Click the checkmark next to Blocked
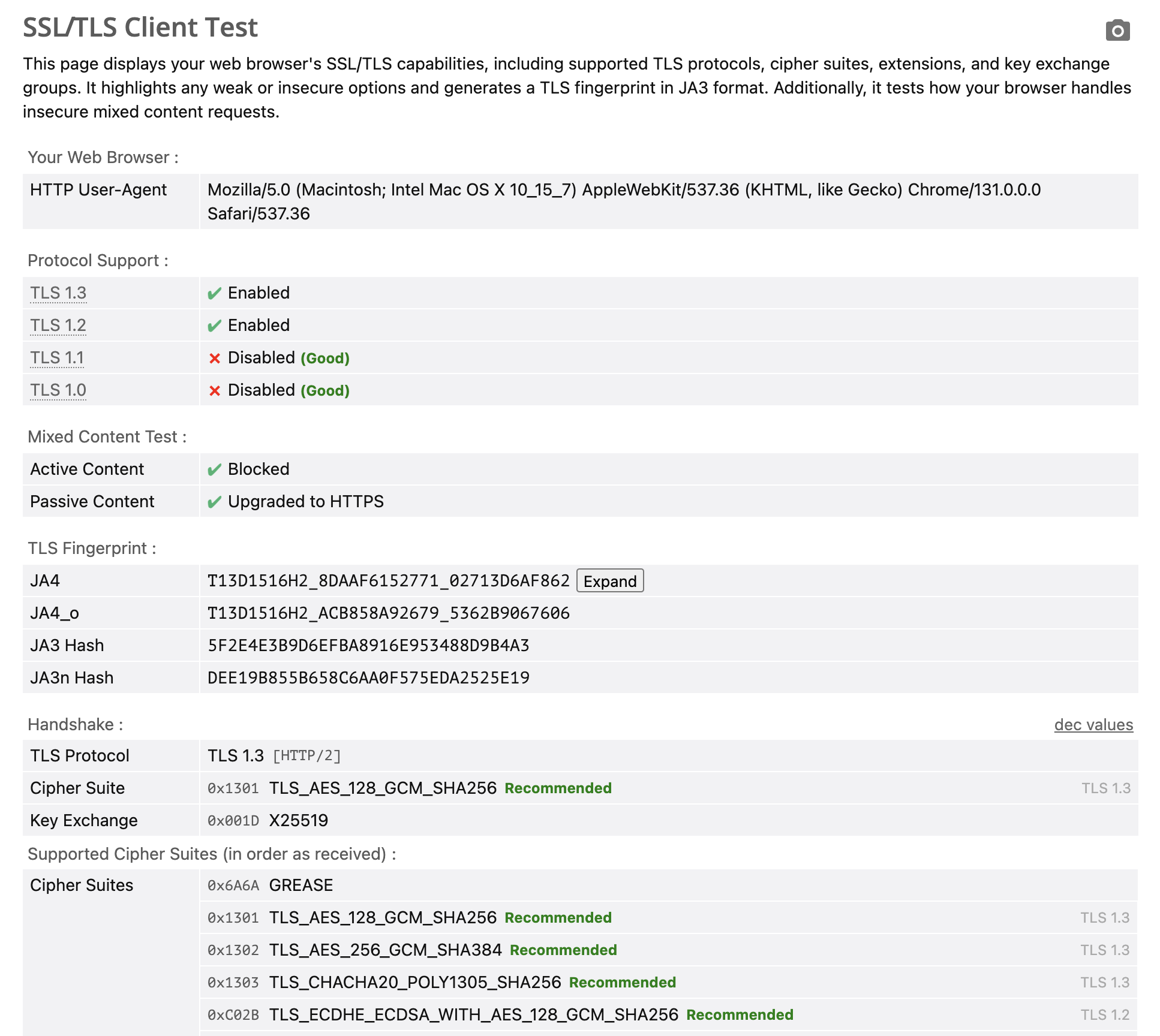This screenshot has width=1160, height=1036. tap(214, 469)
